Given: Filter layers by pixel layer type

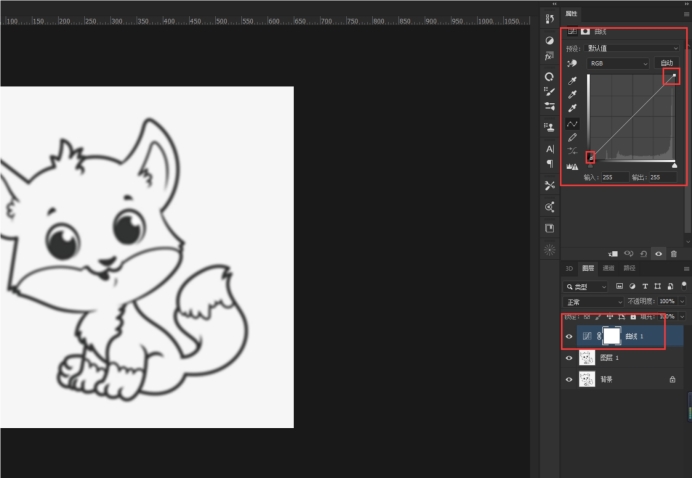Looking at the screenshot, I should [619, 286].
